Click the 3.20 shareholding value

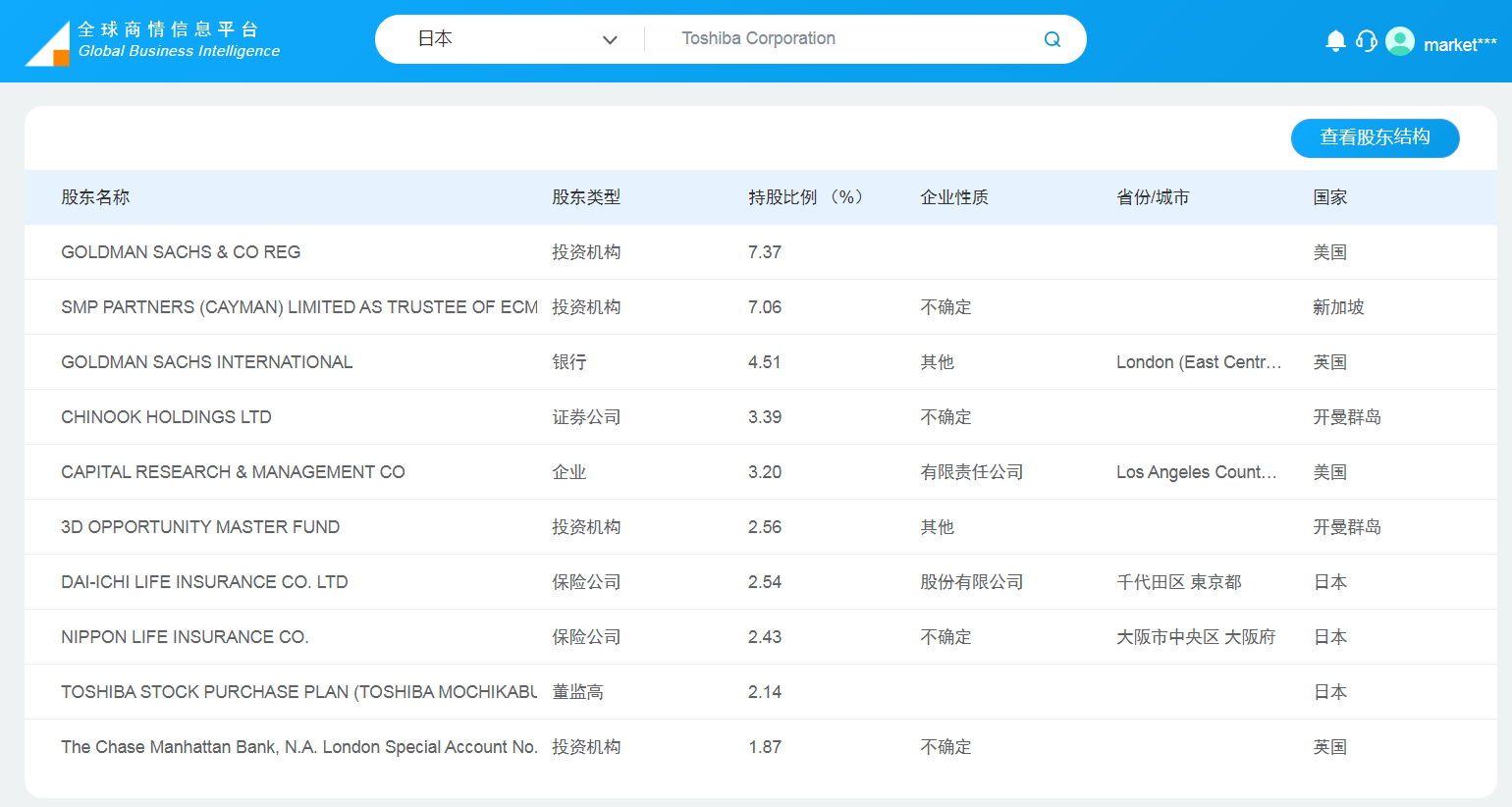tap(765, 472)
